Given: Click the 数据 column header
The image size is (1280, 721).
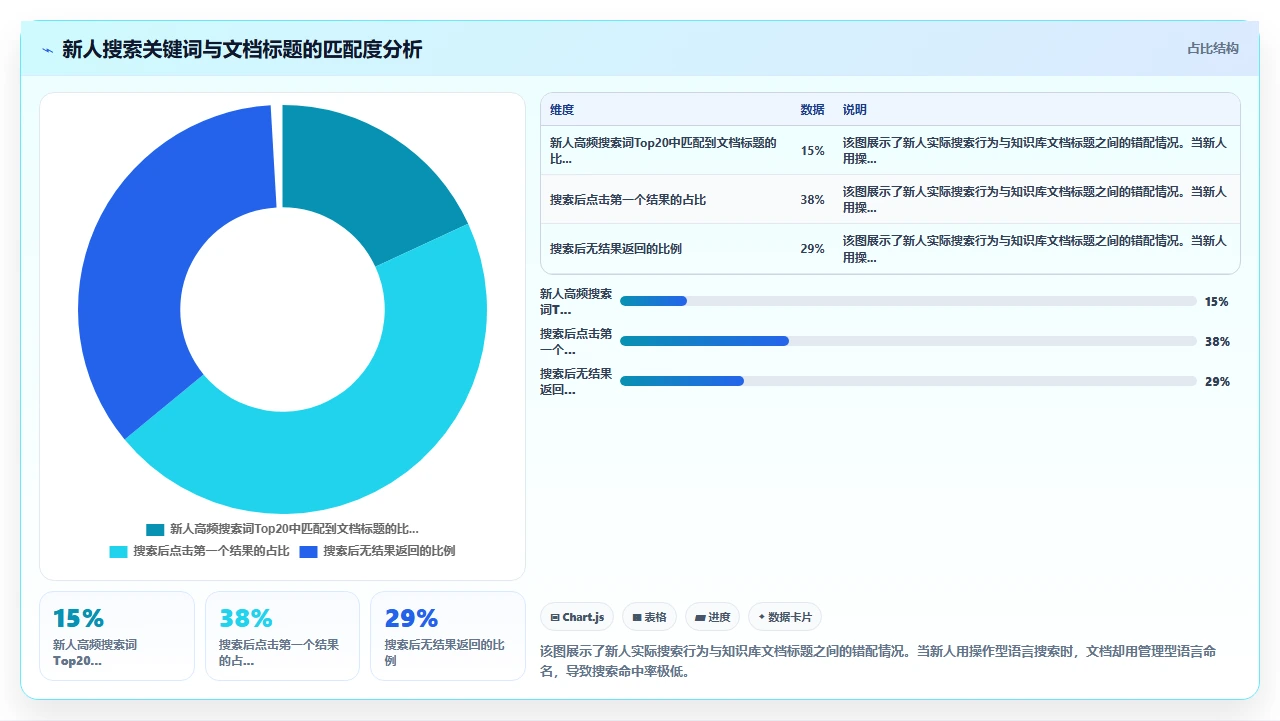Looking at the screenshot, I should pyautogui.click(x=812, y=110).
